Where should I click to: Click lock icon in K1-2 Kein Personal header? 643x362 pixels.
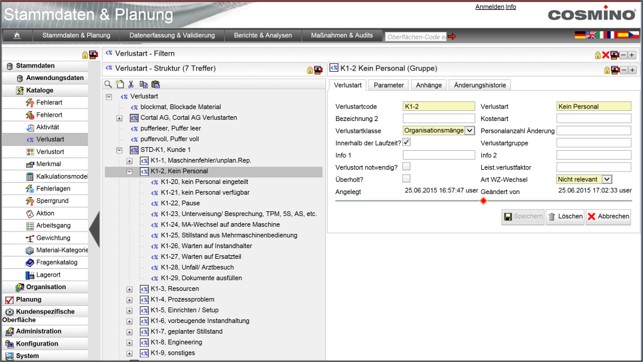[x=607, y=70]
